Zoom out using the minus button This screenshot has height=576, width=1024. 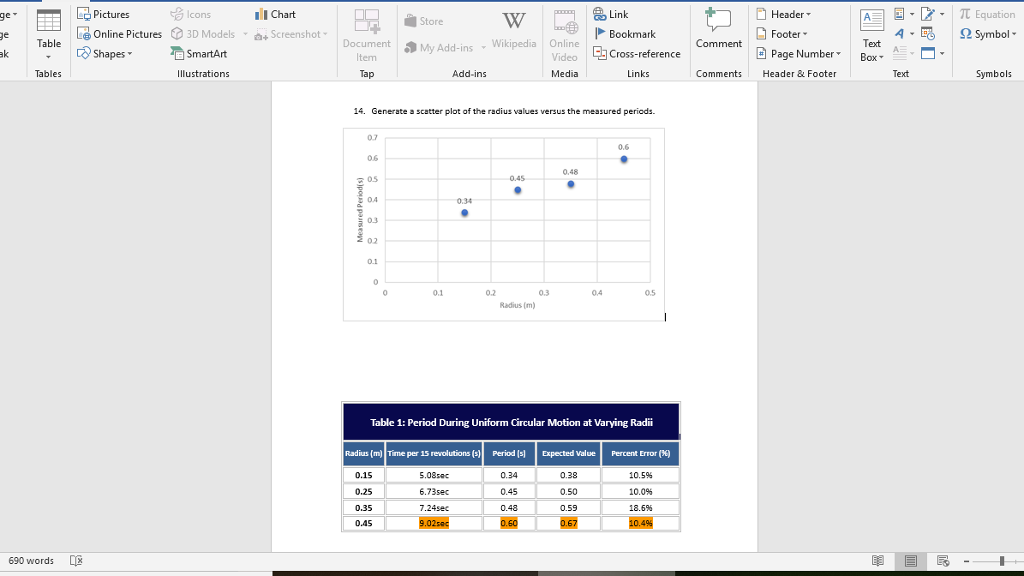(966, 561)
